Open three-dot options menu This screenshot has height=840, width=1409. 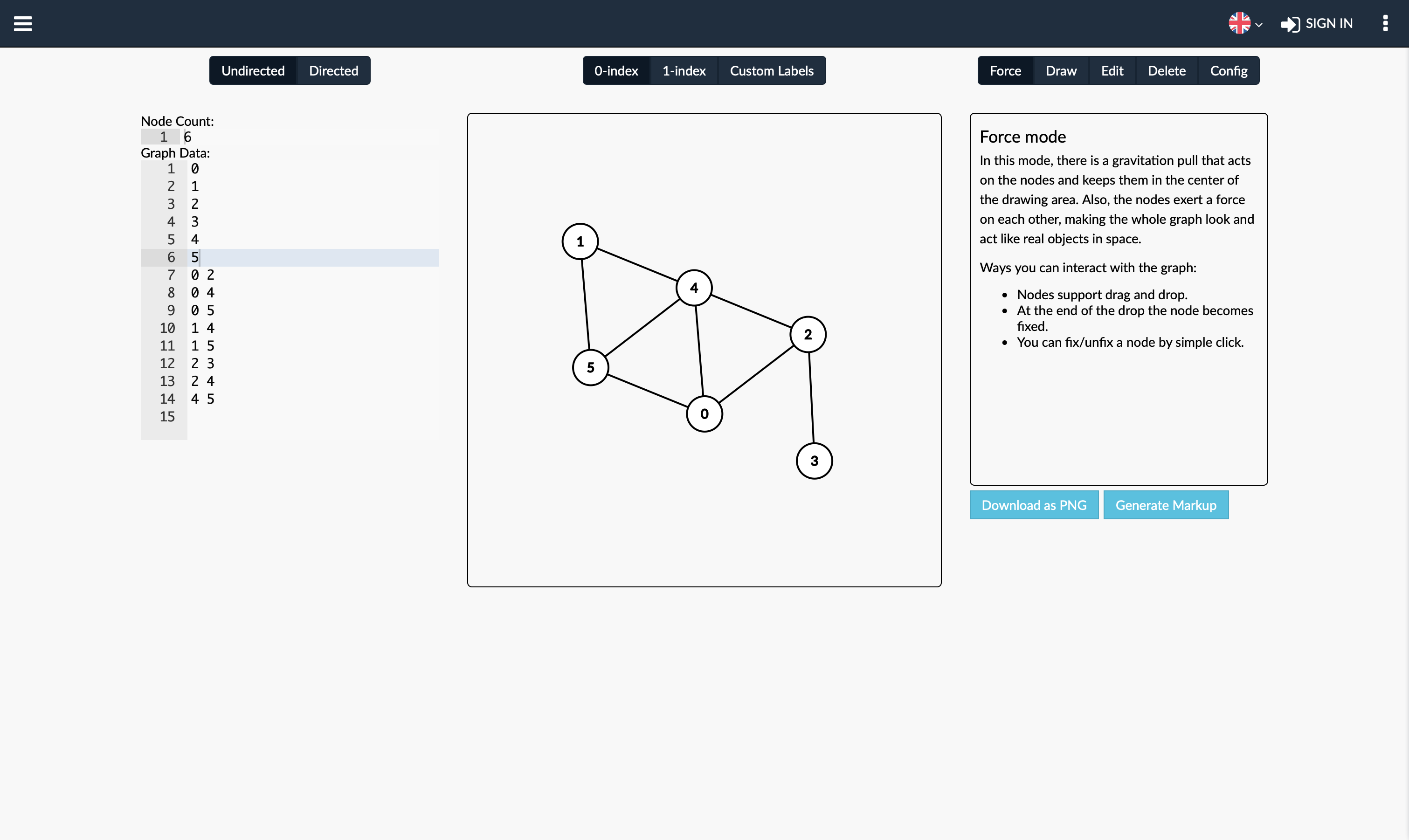1385,23
